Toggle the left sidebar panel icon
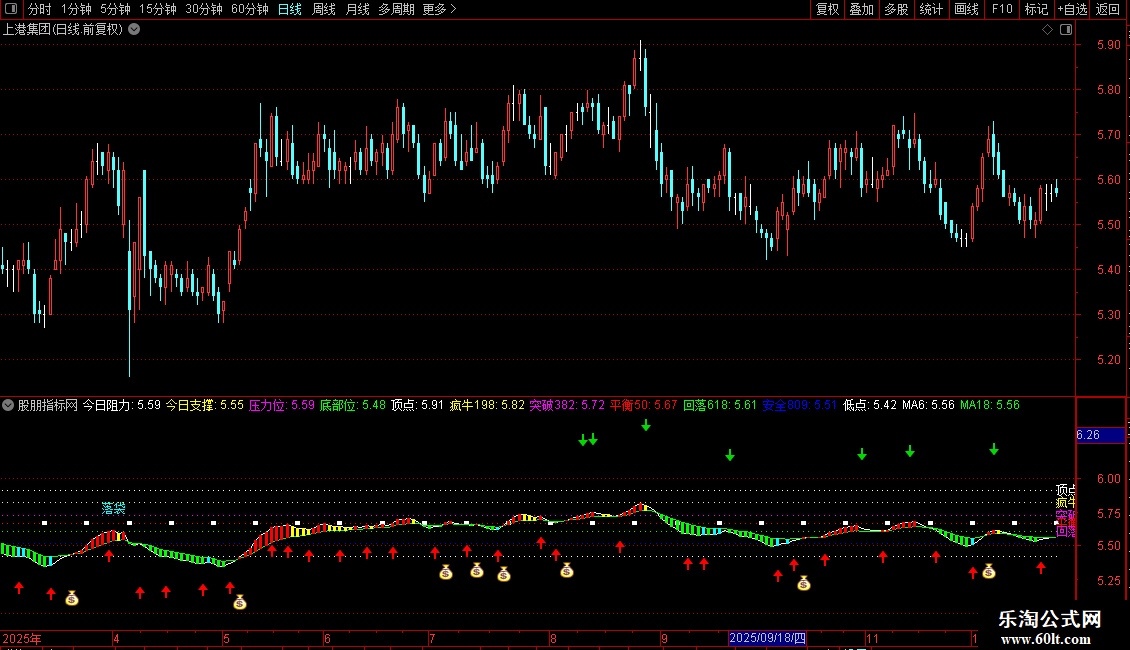Image resolution: width=1130 pixels, height=650 pixels. (x=11, y=9)
